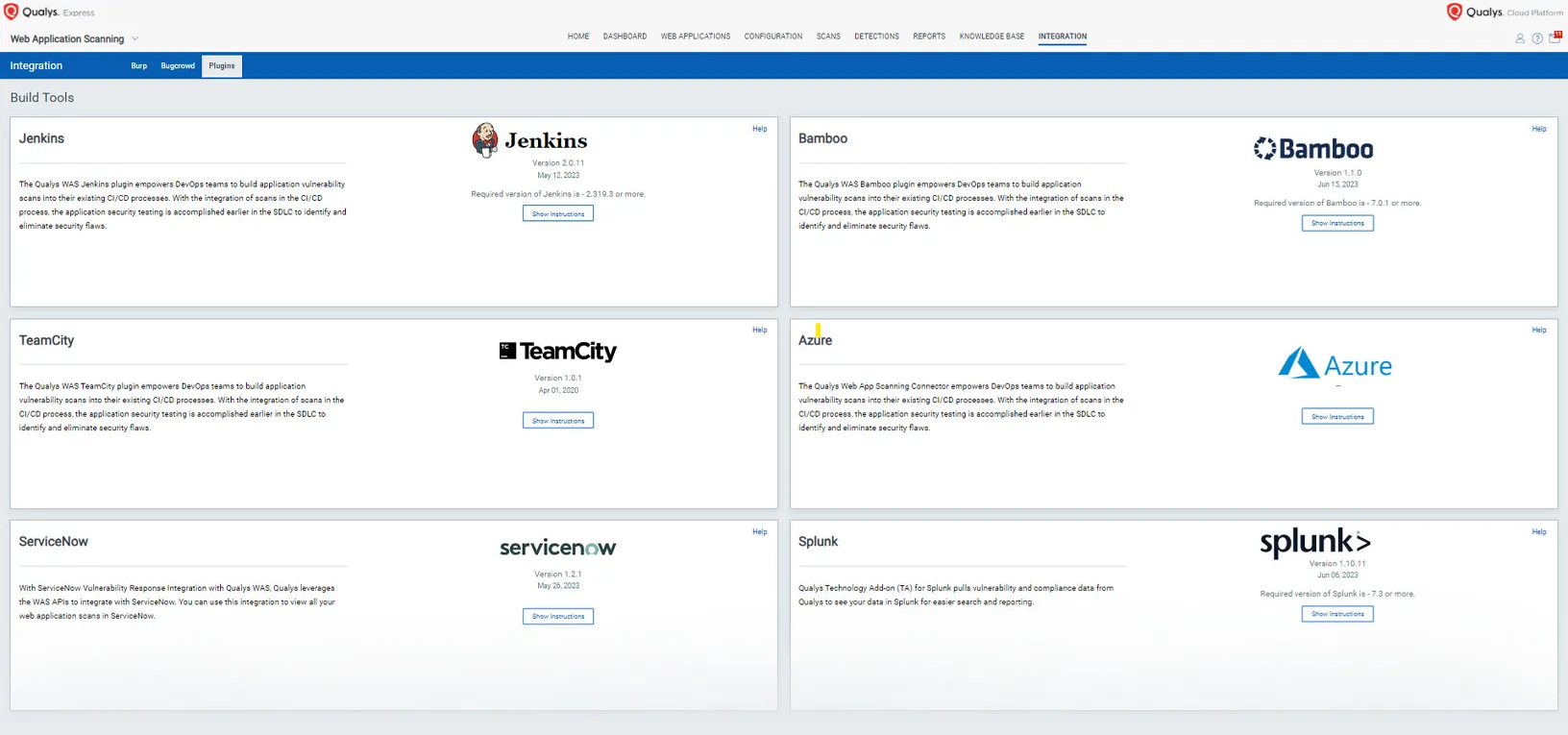The image size is (1568, 735).
Task: Click Jenkins 'Version 2.0.11' text
Action: 558,163
